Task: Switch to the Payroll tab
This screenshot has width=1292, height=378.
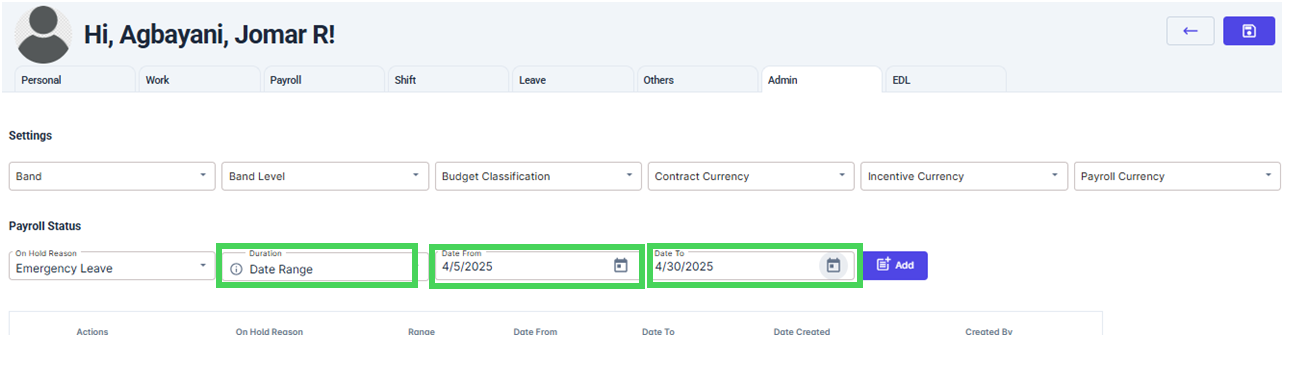Action: (322, 80)
